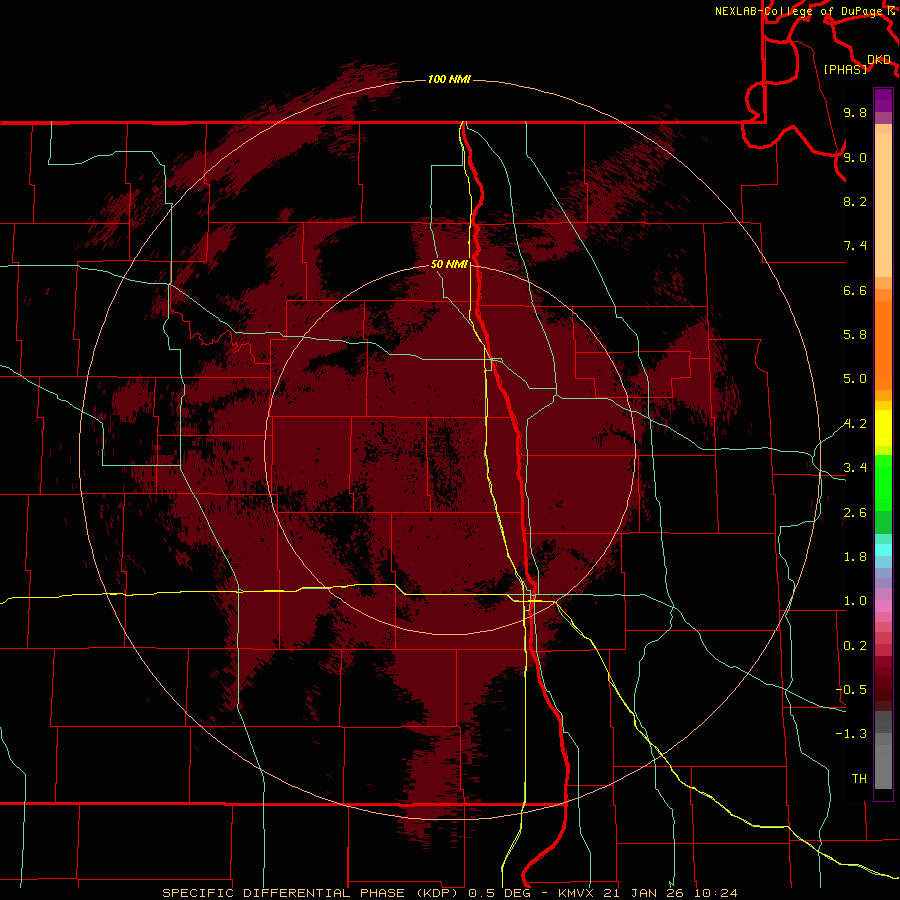900x900 pixels.
Task: Pick the bright green band in color scale
Action: pos(883,482)
